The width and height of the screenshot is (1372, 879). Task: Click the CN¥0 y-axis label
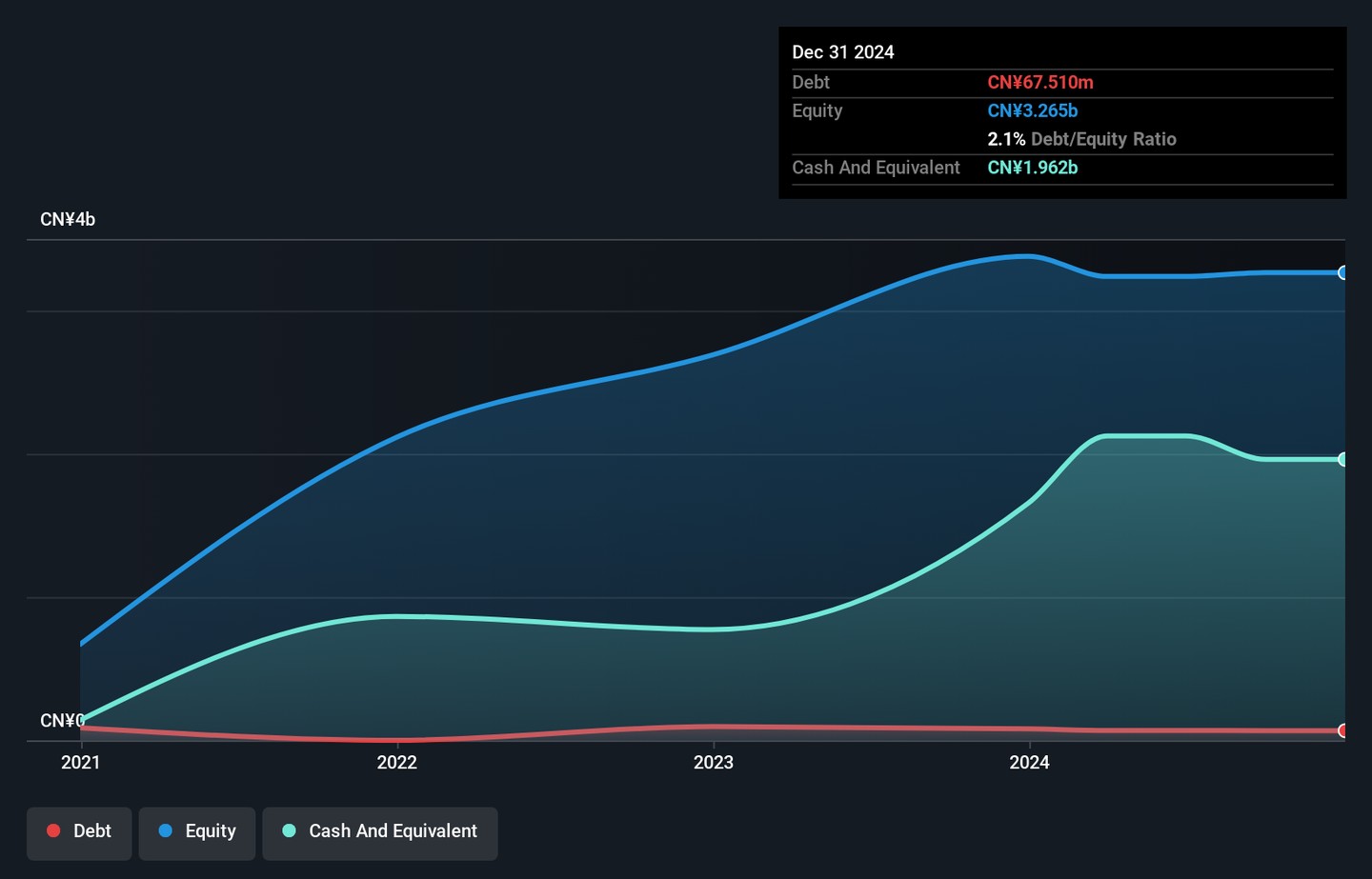coord(61,720)
